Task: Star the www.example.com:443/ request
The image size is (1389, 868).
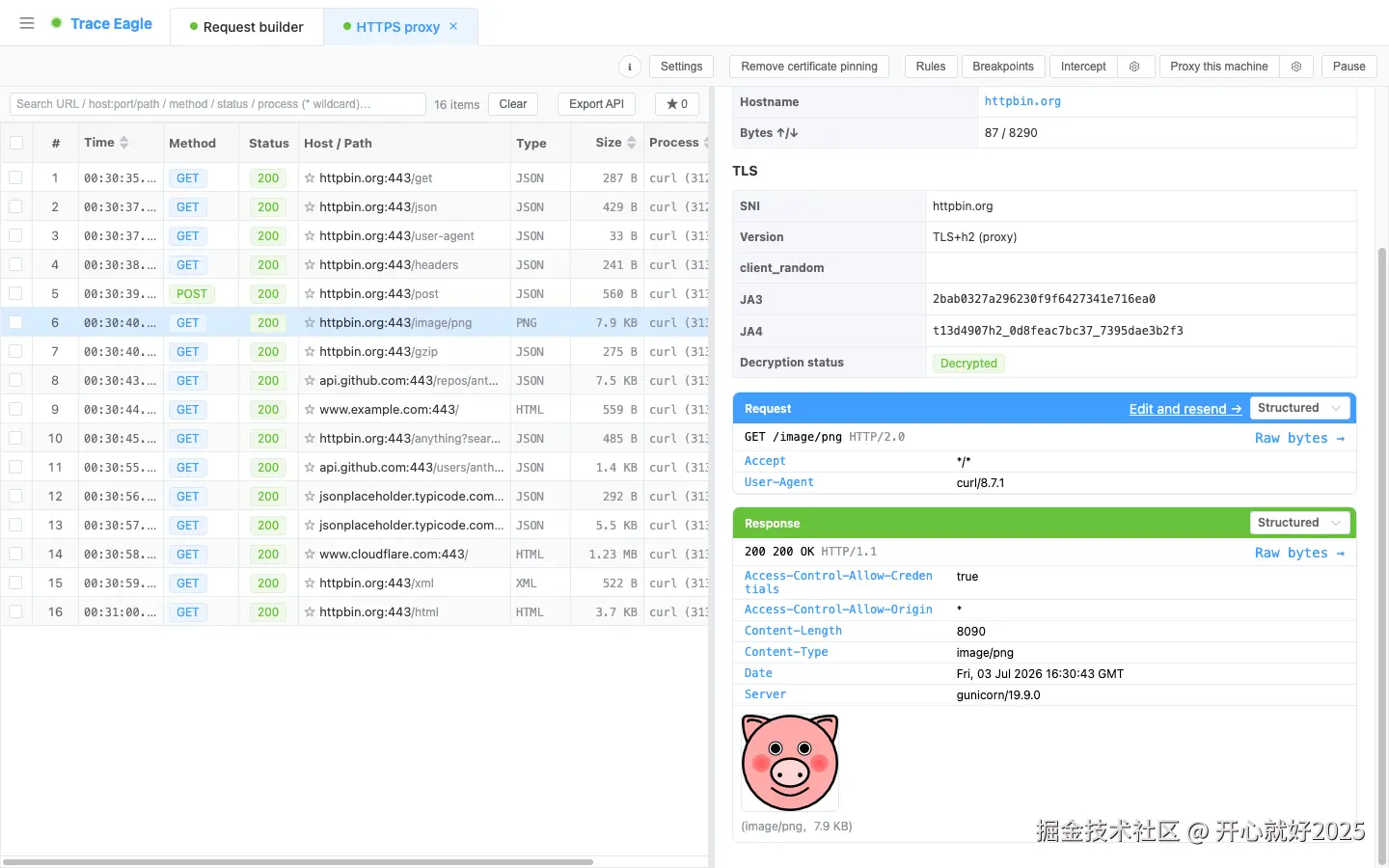Action: [310, 410]
